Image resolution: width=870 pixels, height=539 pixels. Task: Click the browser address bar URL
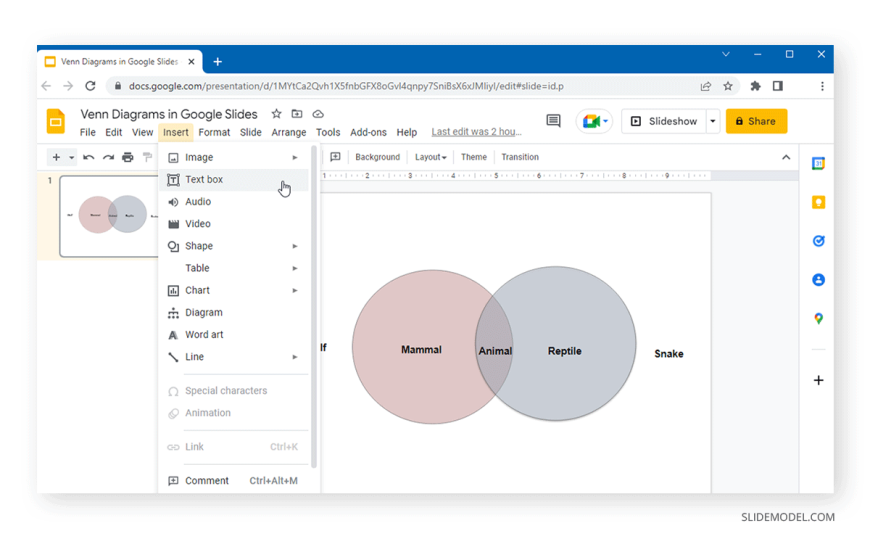click(x=346, y=86)
